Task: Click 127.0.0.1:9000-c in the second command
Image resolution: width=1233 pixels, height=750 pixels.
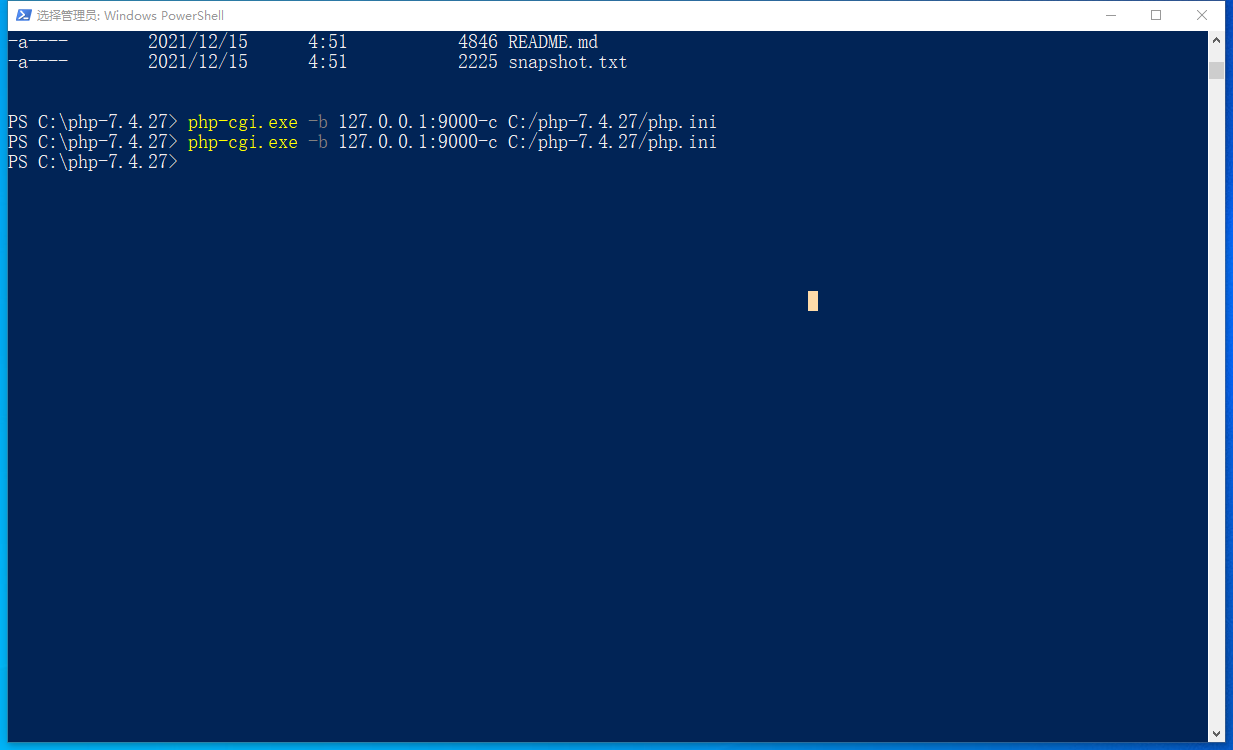Action: [418, 142]
